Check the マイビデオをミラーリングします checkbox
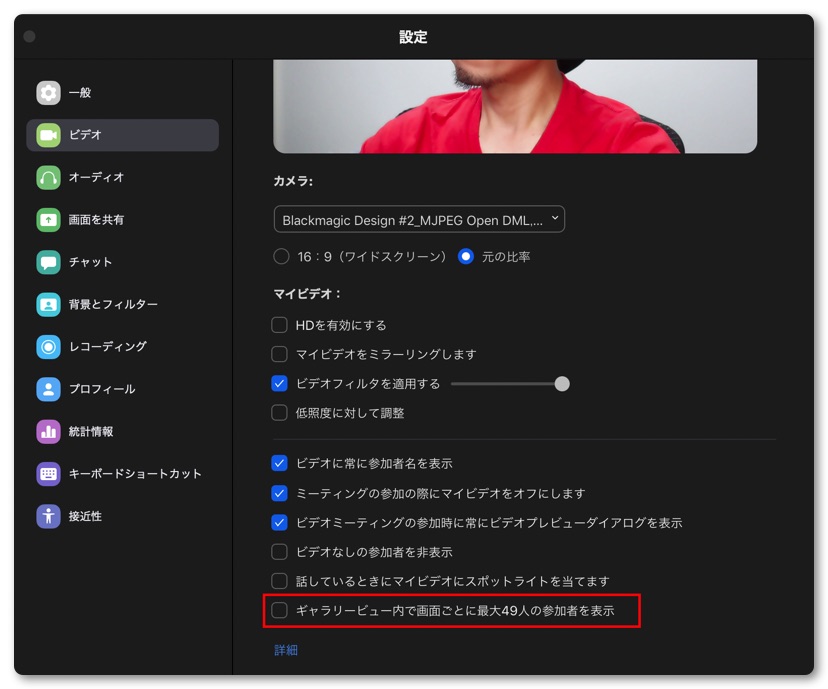 [x=280, y=354]
